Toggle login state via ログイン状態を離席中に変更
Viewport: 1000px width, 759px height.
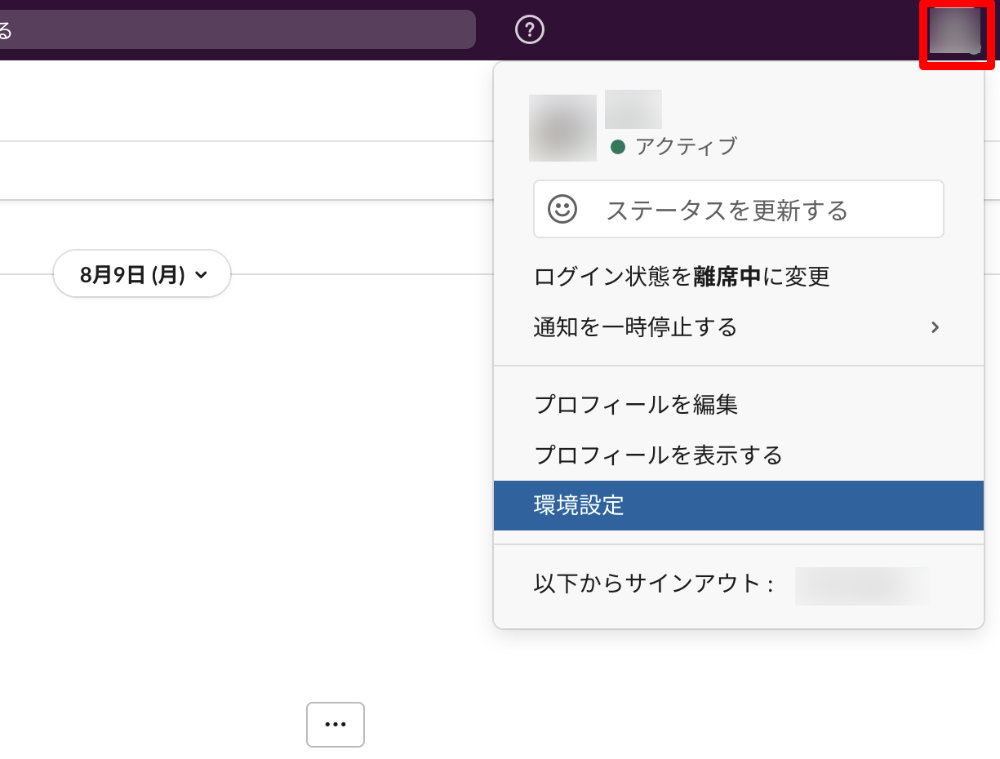[681, 276]
